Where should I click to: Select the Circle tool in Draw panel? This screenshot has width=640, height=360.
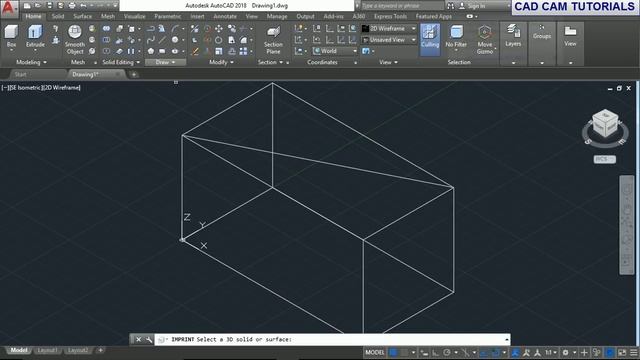[175, 40]
